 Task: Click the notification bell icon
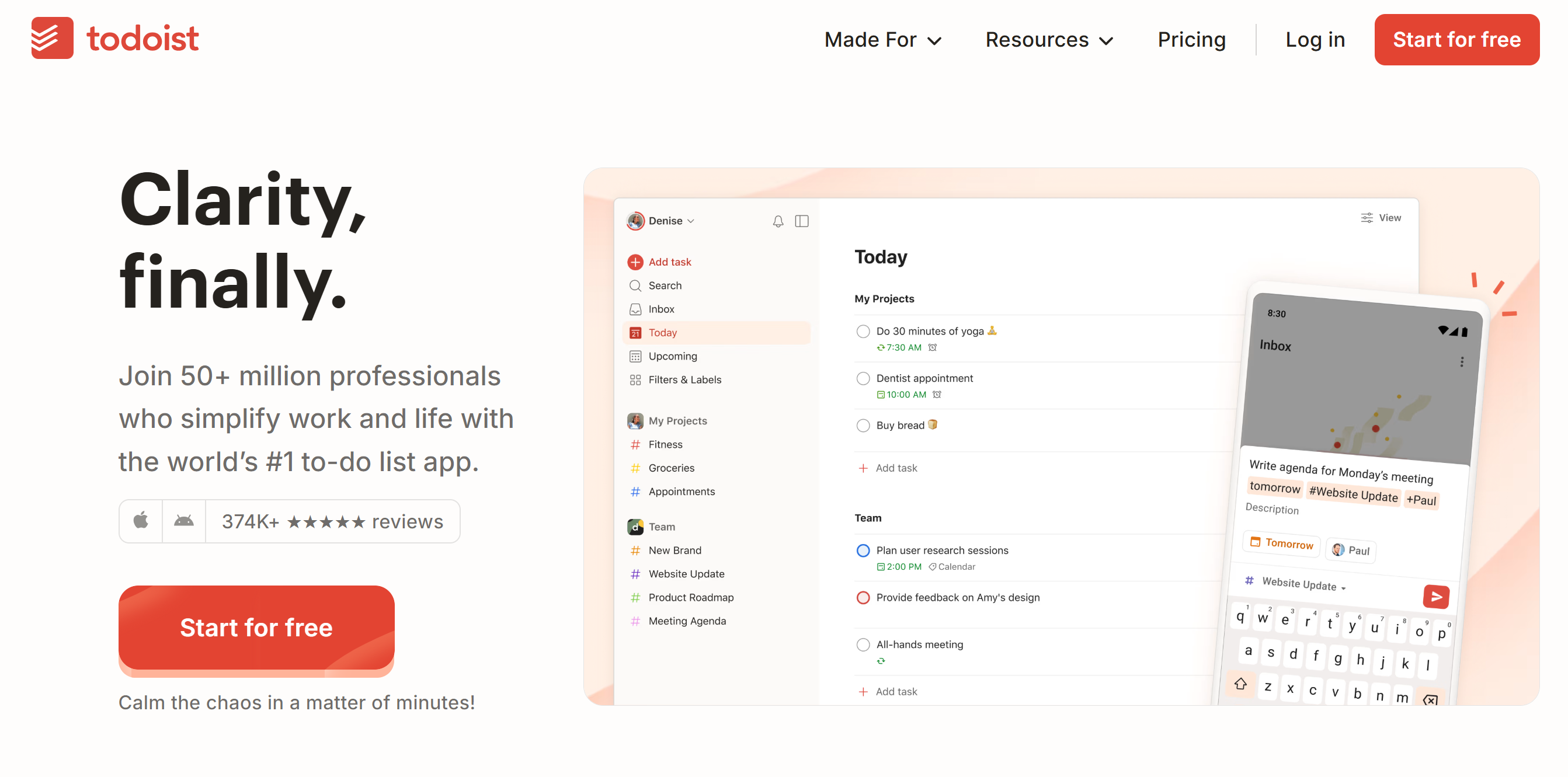pyautogui.click(x=778, y=221)
